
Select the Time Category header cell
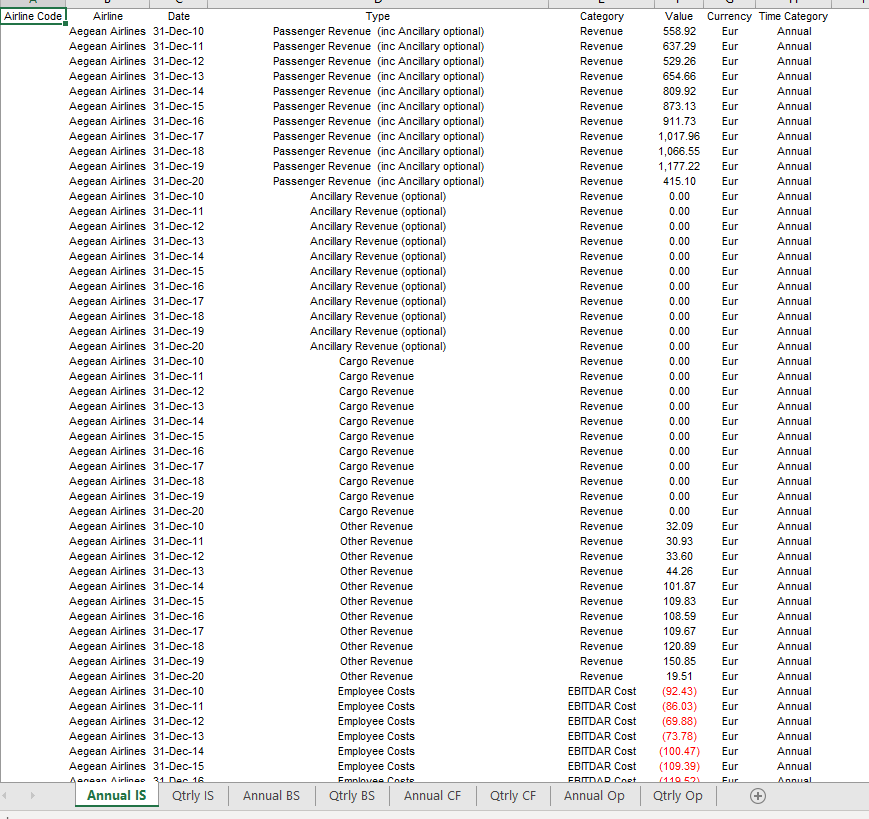(794, 16)
